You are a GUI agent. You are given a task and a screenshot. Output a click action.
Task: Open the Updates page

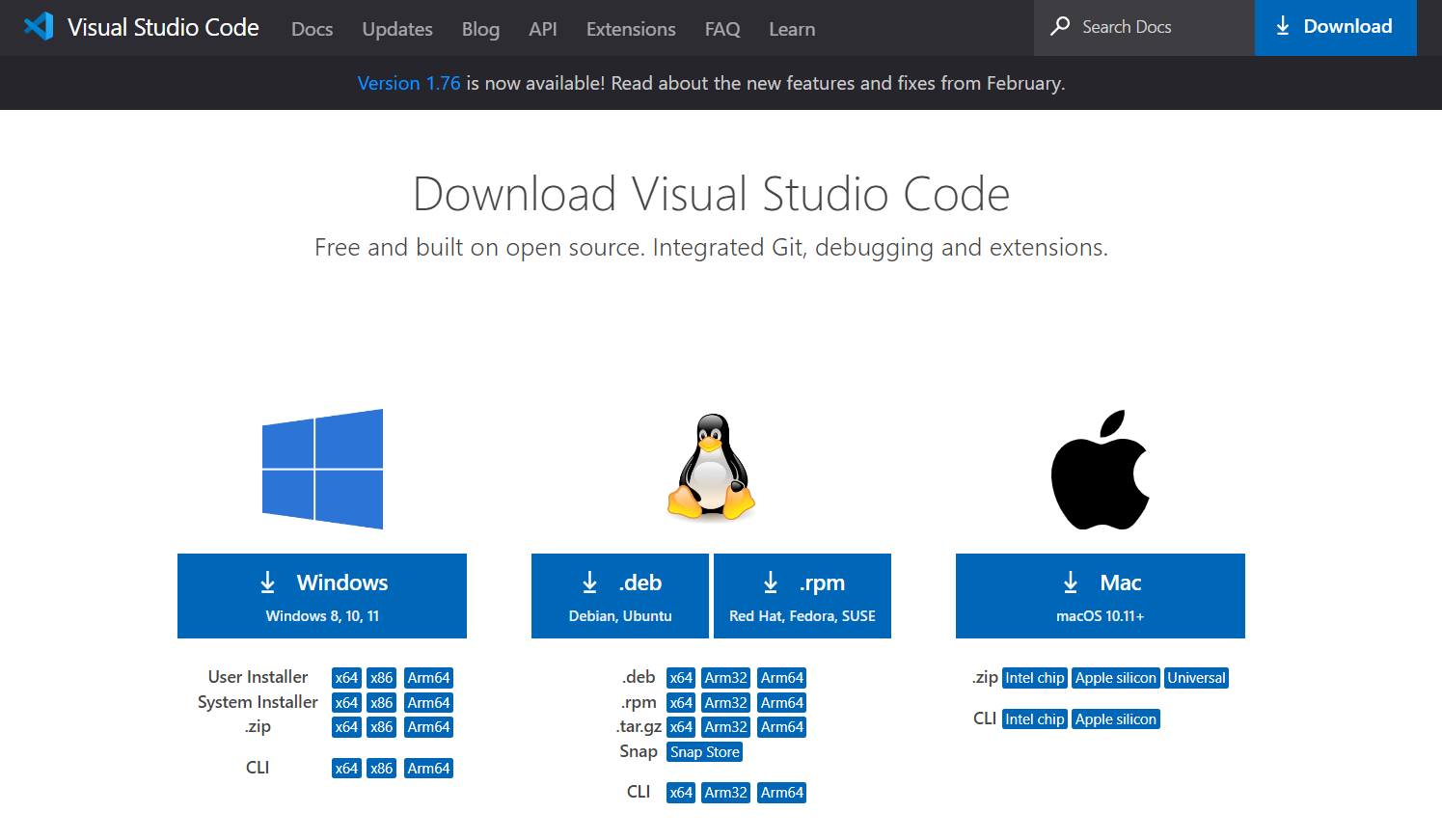pos(397,29)
